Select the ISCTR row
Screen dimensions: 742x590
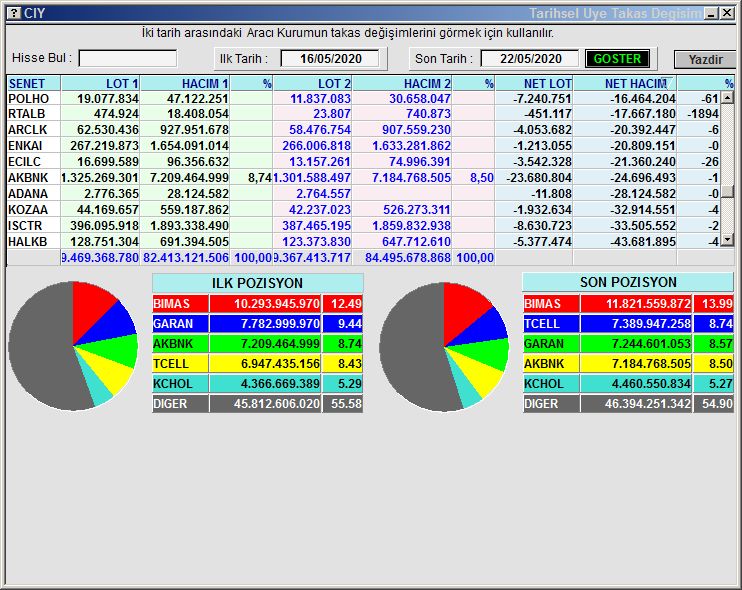pyautogui.click(x=363, y=226)
